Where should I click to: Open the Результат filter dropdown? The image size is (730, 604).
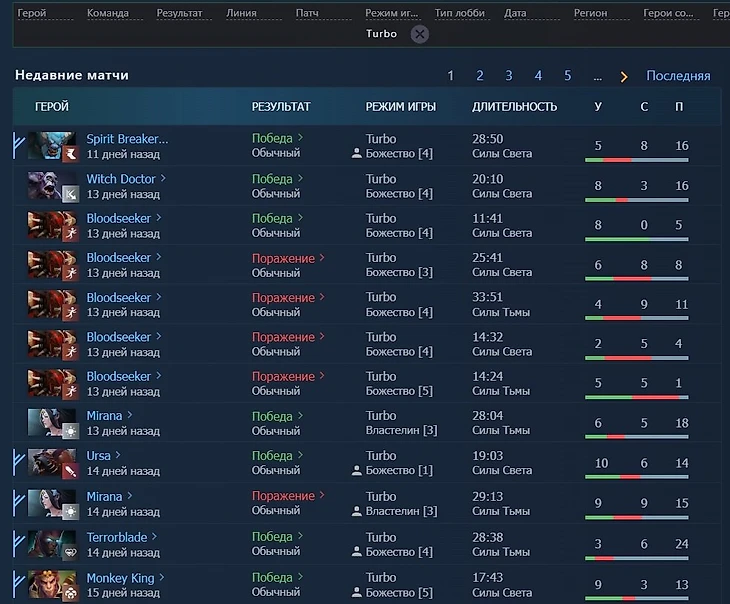179,14
